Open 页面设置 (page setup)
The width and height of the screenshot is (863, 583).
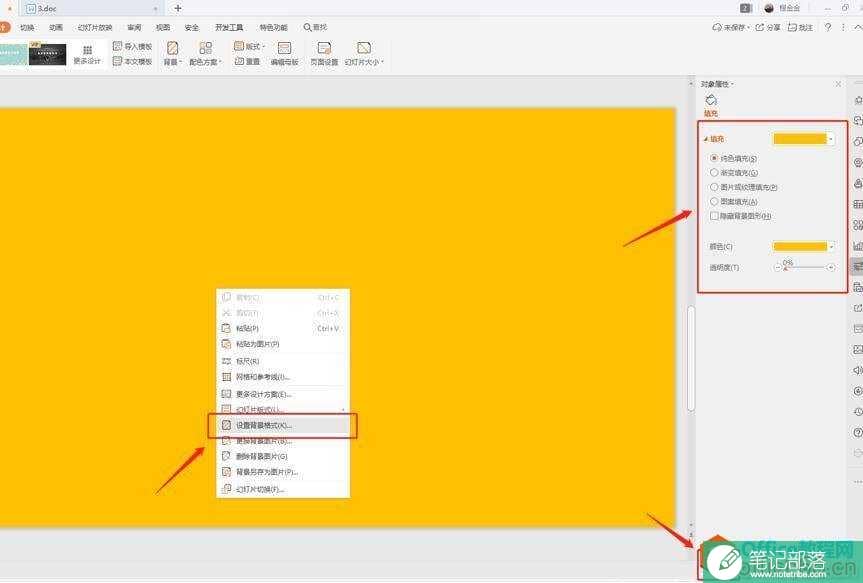pyautogui.click(x=324, y=54)
